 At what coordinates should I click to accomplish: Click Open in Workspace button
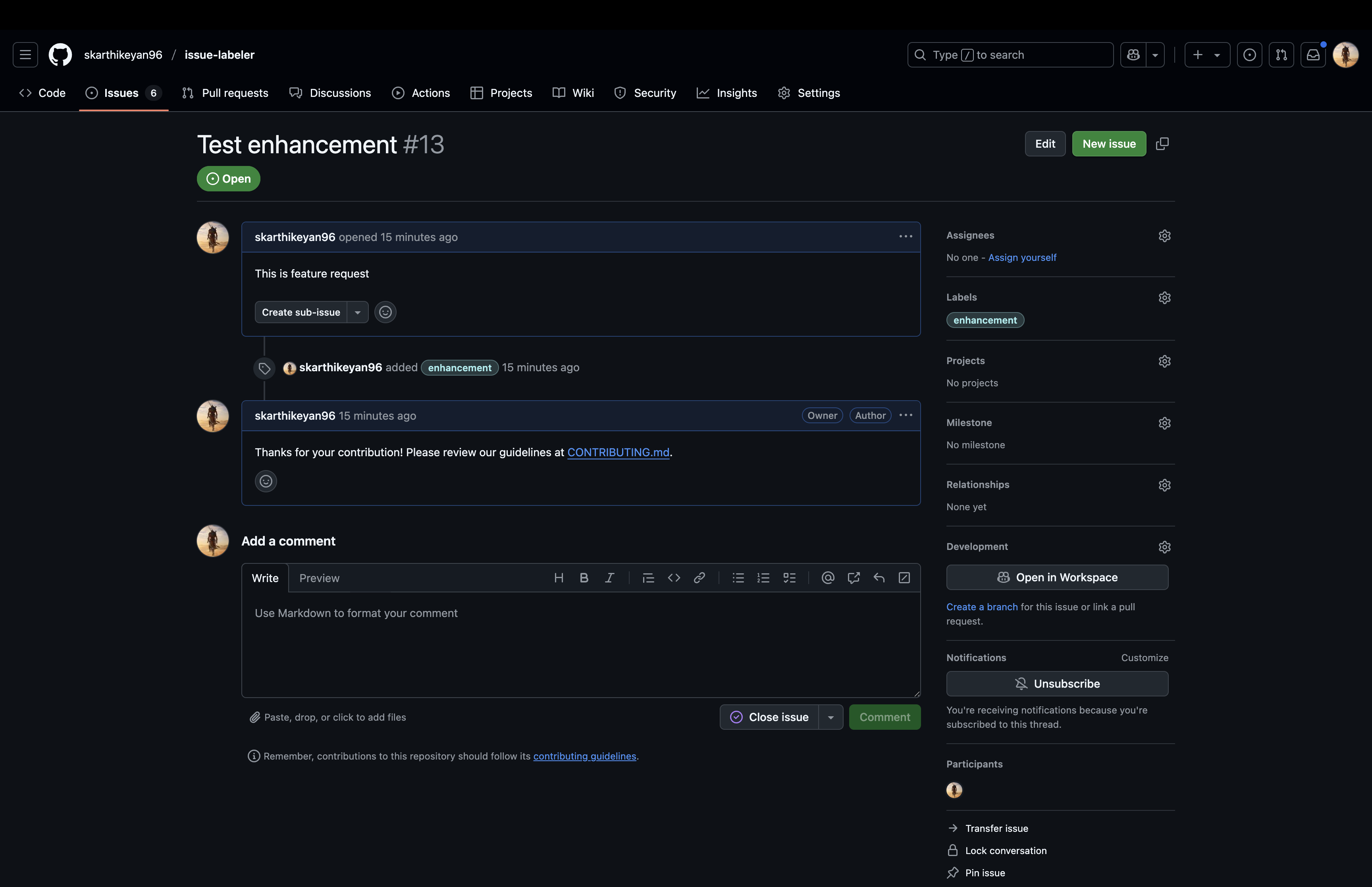[1057, 577]
